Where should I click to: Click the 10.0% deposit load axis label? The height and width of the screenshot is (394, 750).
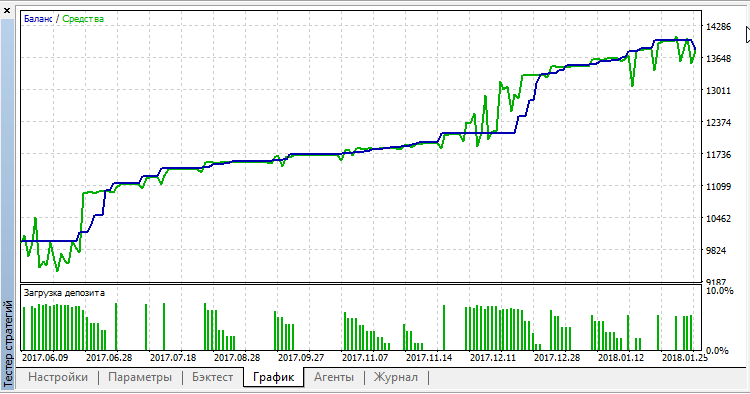(x=719, y=291)
